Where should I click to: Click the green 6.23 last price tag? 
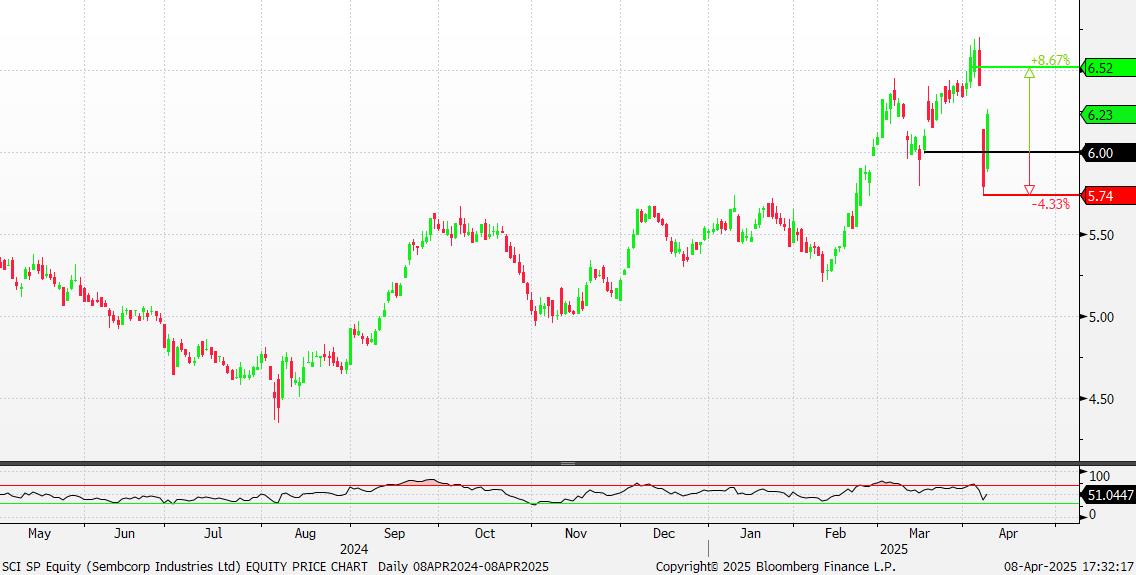1104,115
